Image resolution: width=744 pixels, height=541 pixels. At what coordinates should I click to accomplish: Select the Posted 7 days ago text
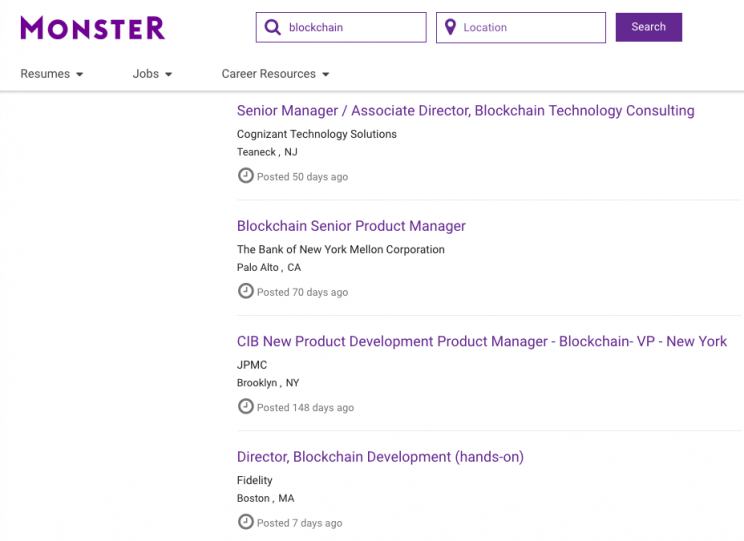tap(299, 523)
